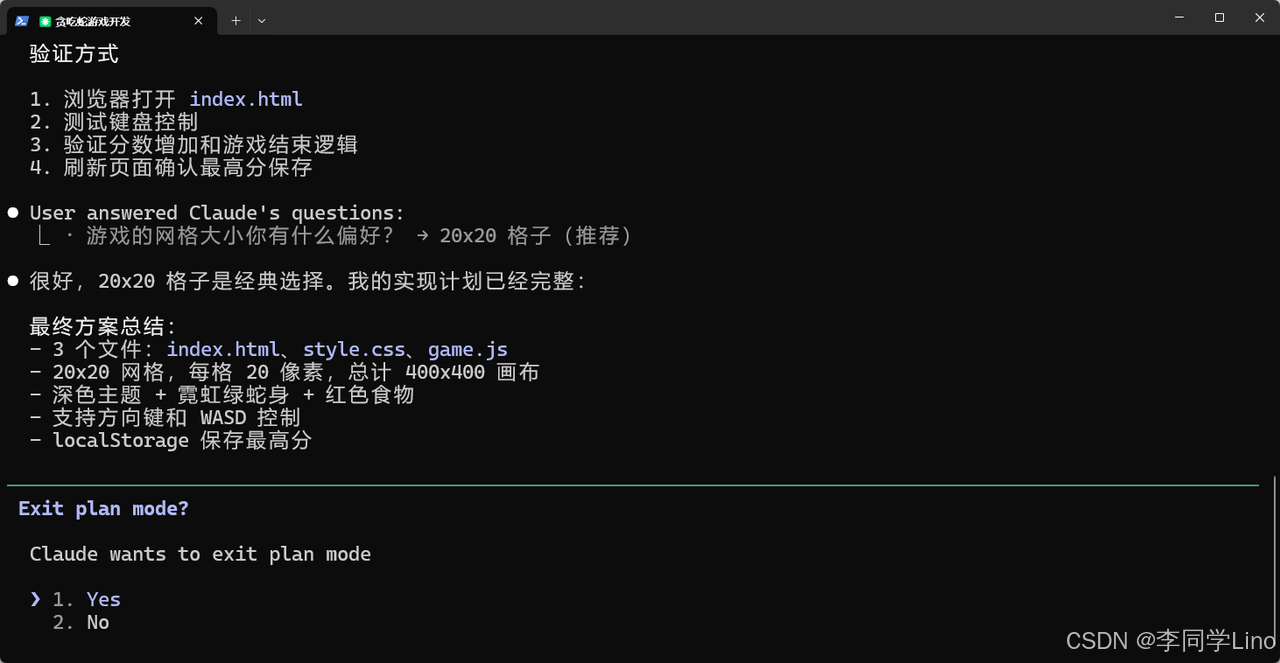Close the 贪吃蛇游戏开发 tab

tap(198, 20)
